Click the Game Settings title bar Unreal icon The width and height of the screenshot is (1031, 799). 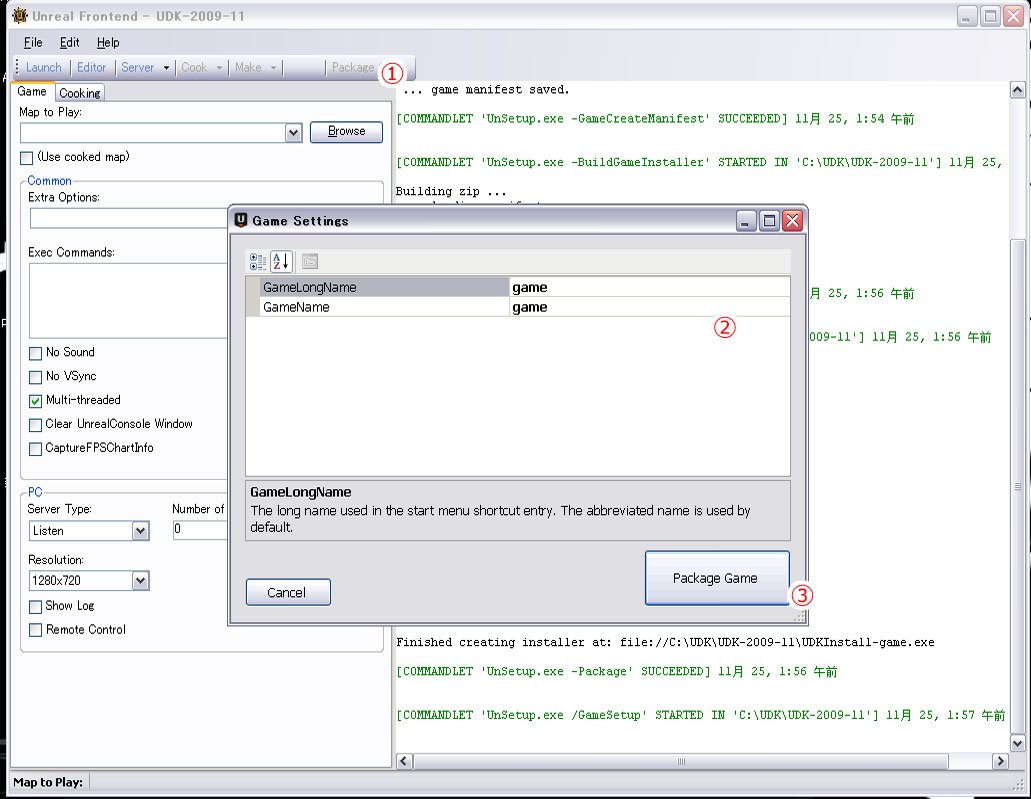[241, 220]
